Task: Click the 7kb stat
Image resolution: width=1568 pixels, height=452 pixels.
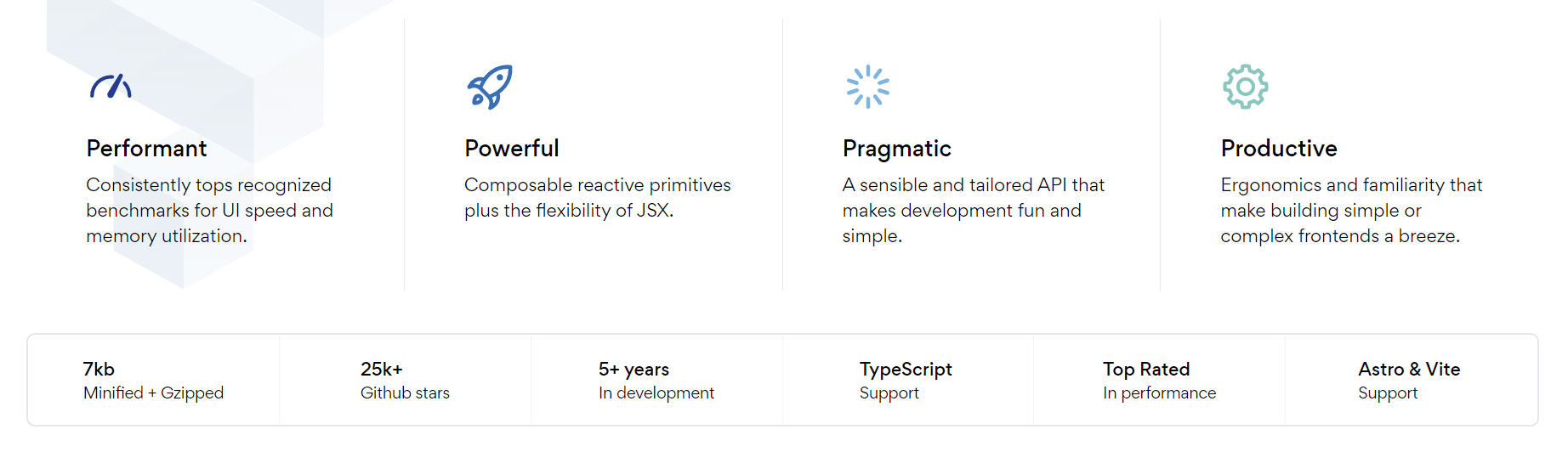Action: pyautogui.click(x=99, y=369)
